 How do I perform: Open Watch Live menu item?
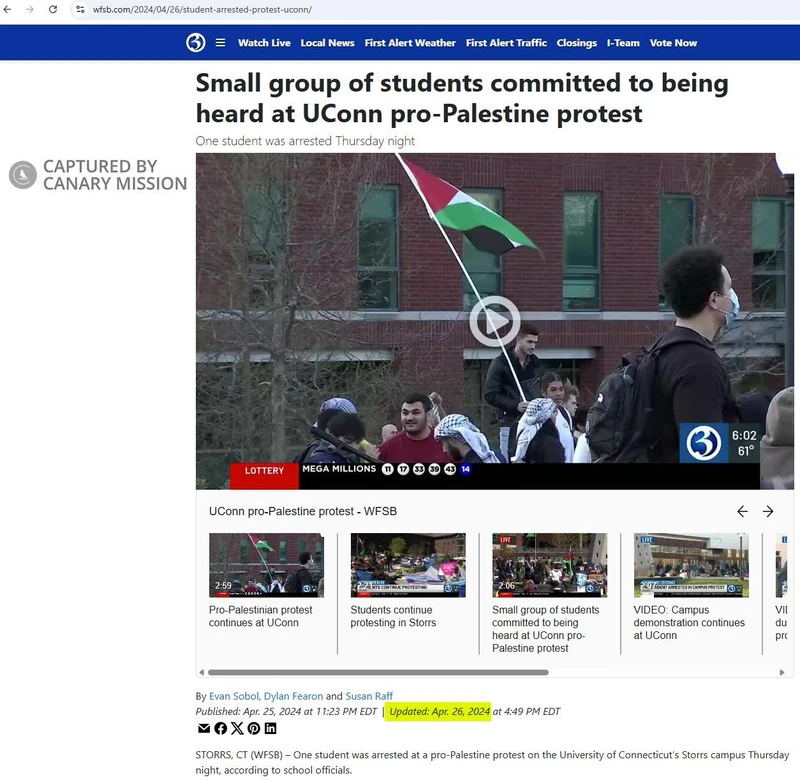[264, 43]
